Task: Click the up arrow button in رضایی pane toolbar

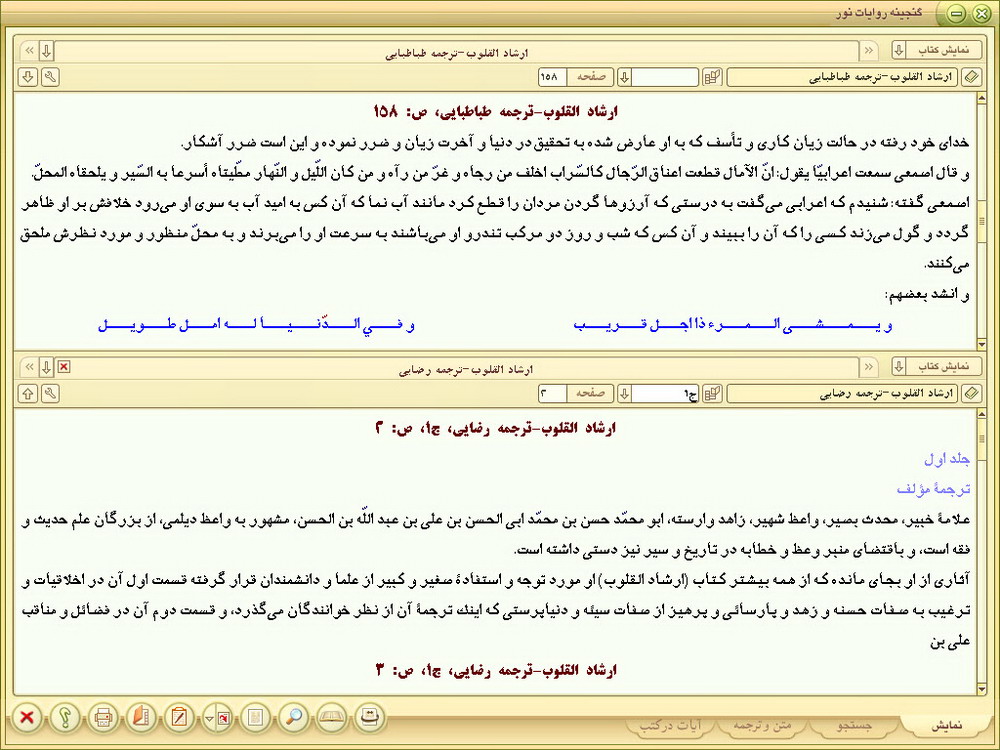Action: (x=27, y=393)
